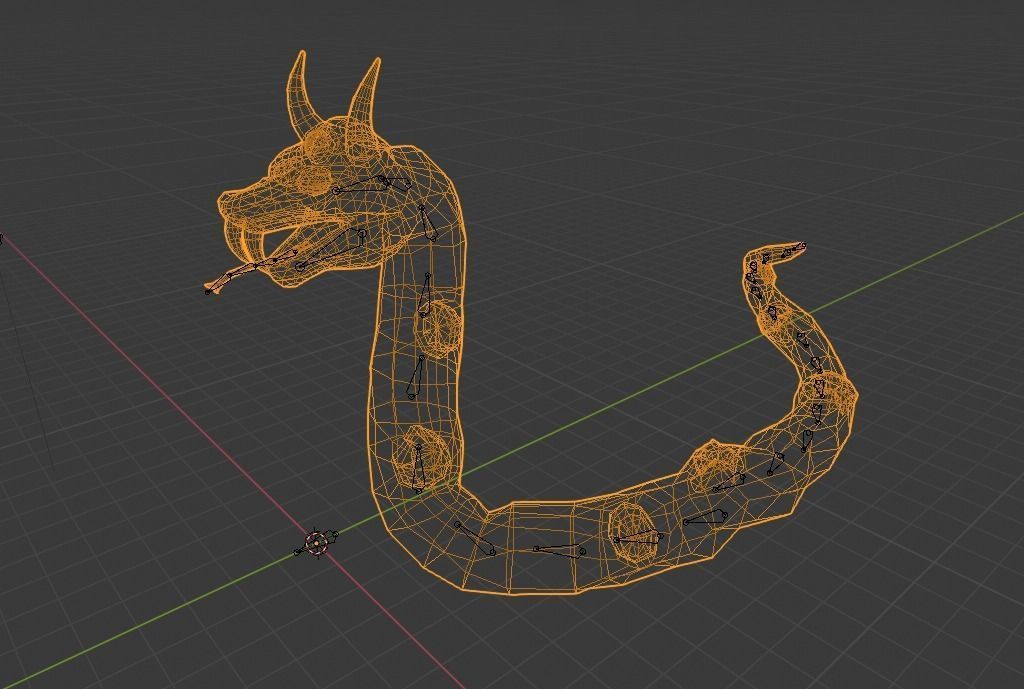Screen dimensions: 1024x689
Task: Click the tail tip of the serpent
Action: pos(801,246)
